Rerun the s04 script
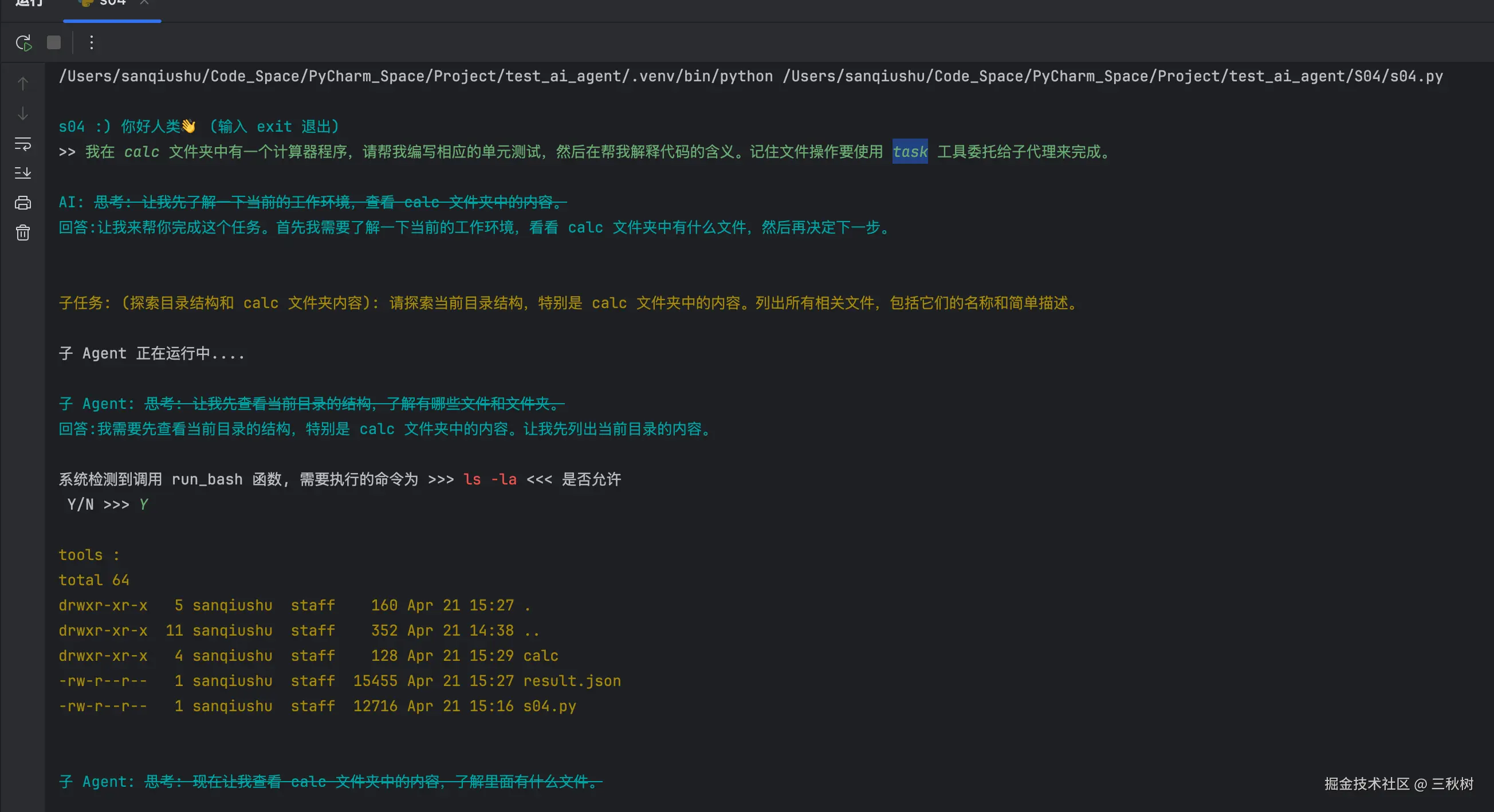The image size is (1494, 812). click(23, 43)
